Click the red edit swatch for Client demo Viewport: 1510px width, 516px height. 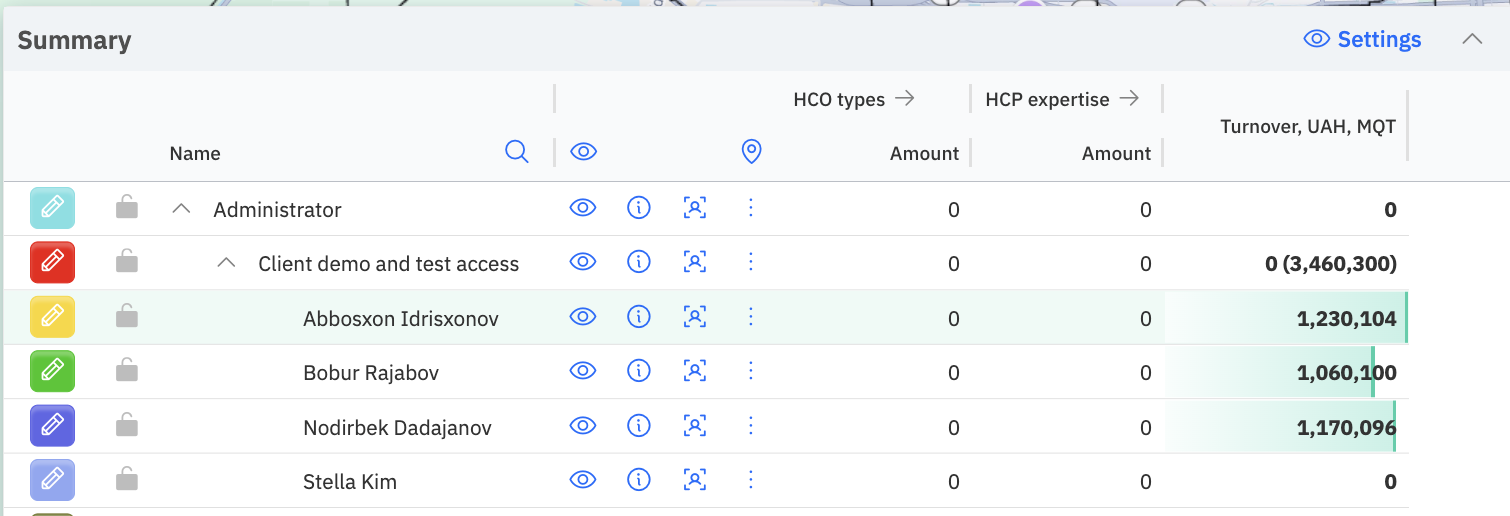click(53, 263)
